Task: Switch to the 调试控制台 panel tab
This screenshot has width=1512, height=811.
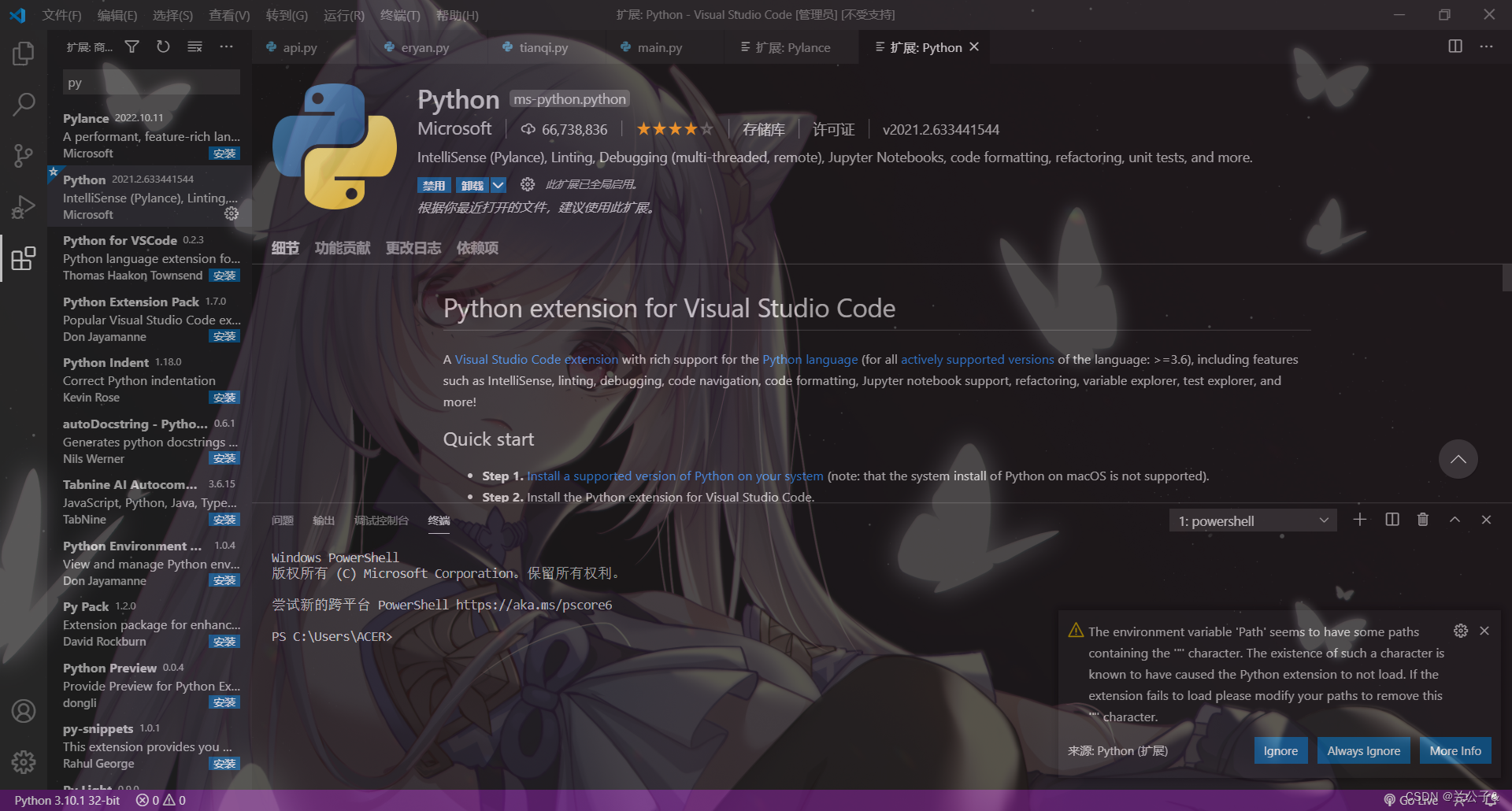Action: click(381, 520)
